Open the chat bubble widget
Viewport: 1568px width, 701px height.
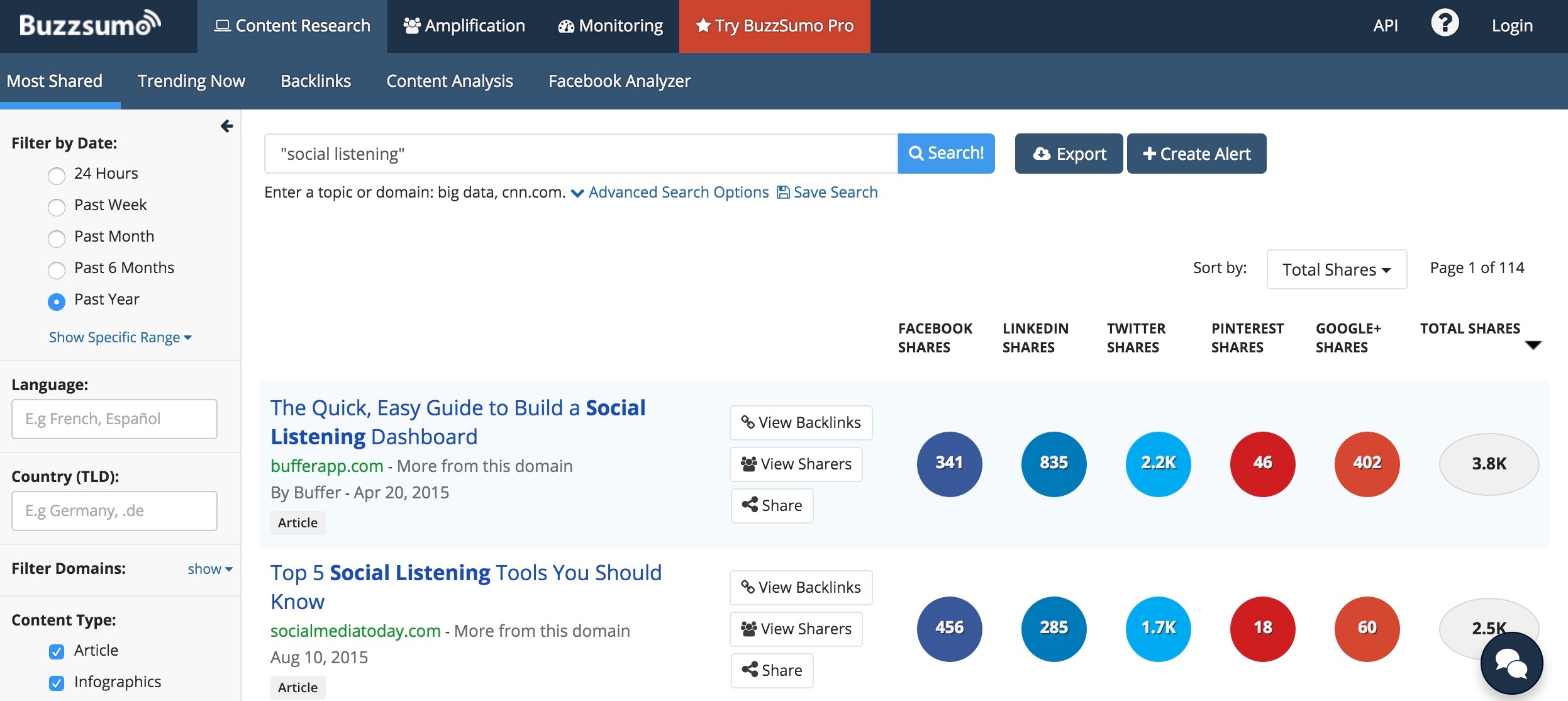coord(1511,663)
